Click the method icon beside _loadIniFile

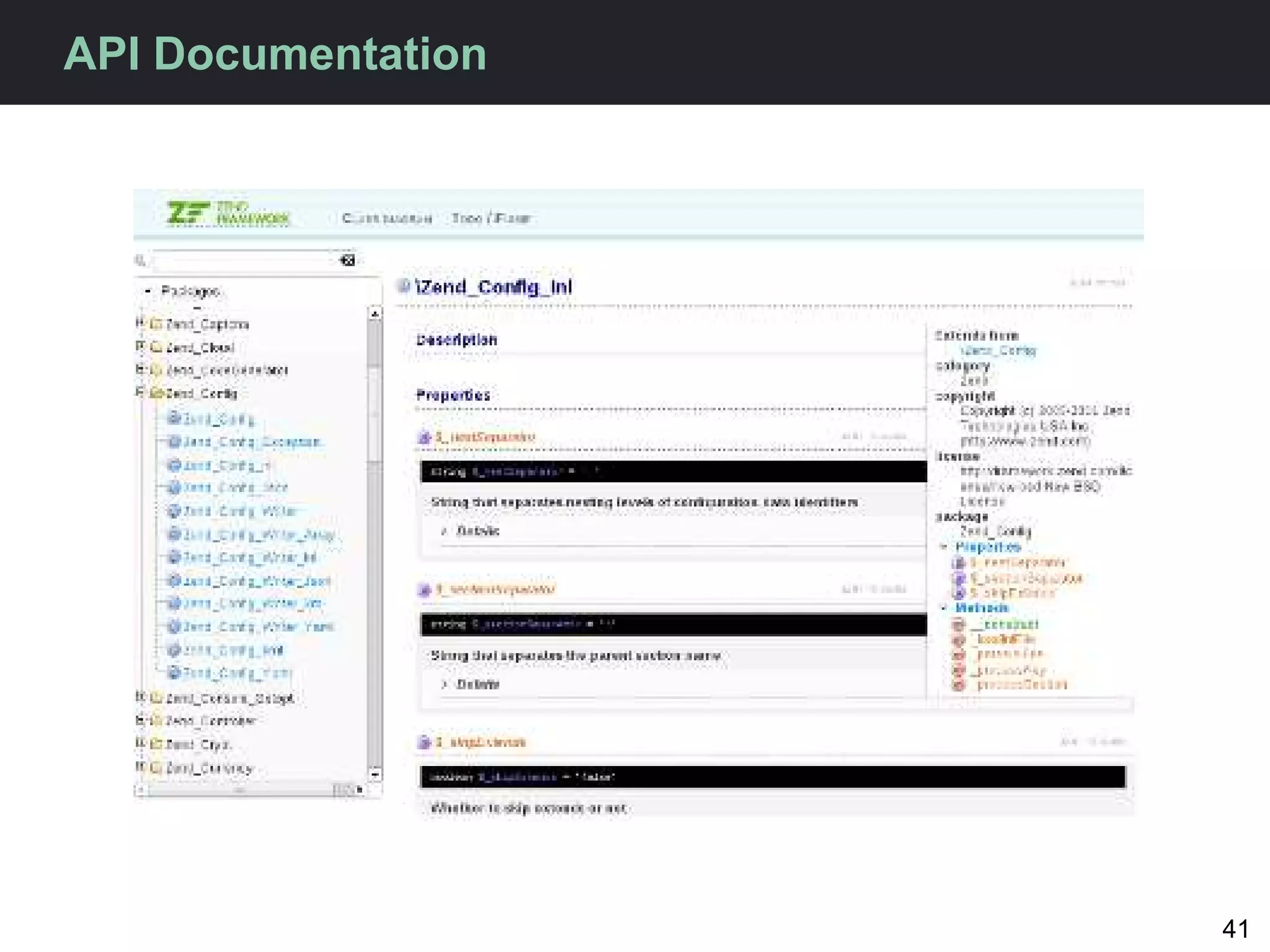click(959, 640)
